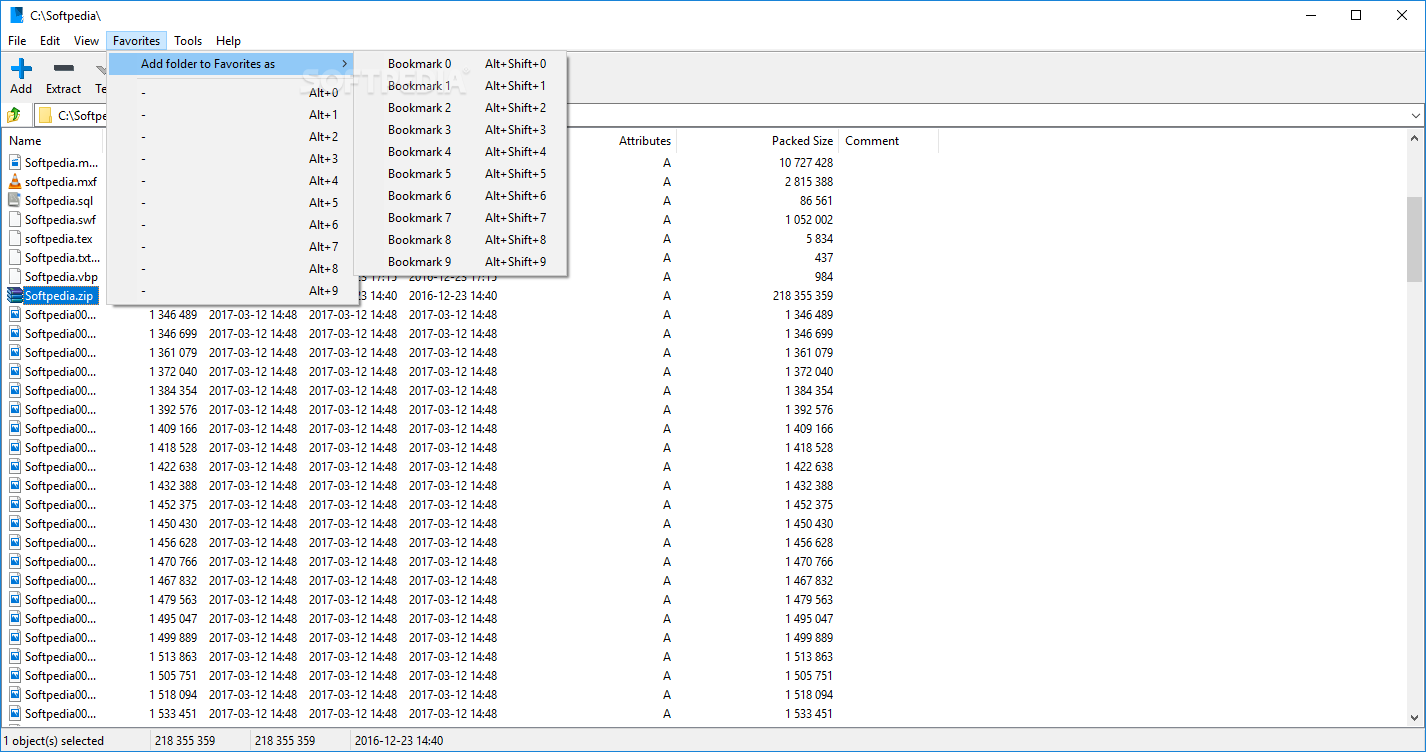The width and height of the screenshot is (1426, 752).
Task: Click the archive icon of Softpedia.zip
Action: click(x=14, y=295)
